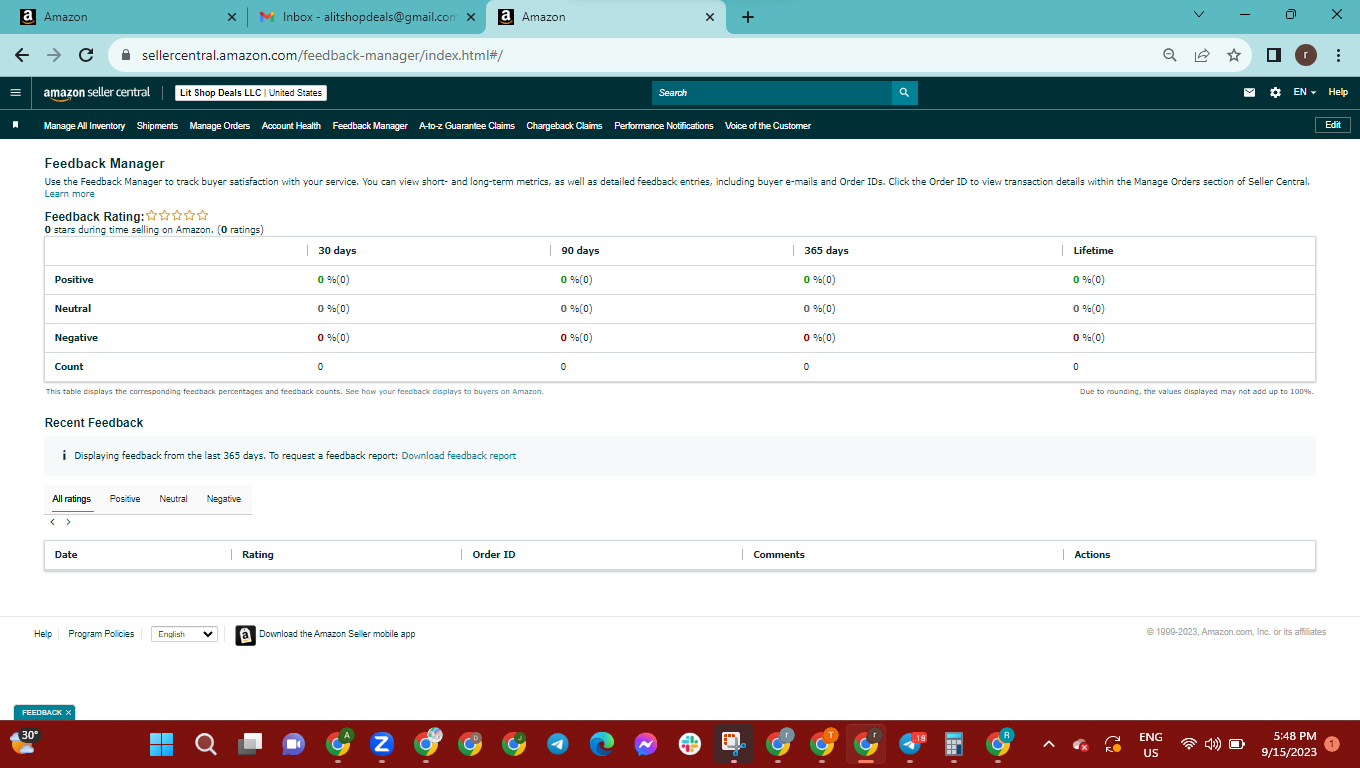Screen dimensions: 1360x768
Task: Click the magnifier search button in Seller Central
Action: 904,93
